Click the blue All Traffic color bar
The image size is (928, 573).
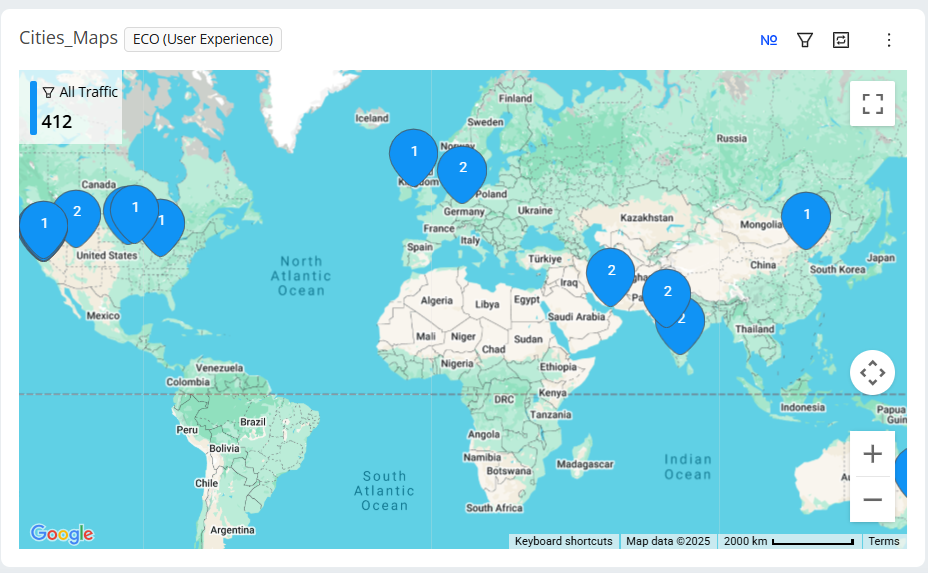pyautogui.click(x=33, y=107)
